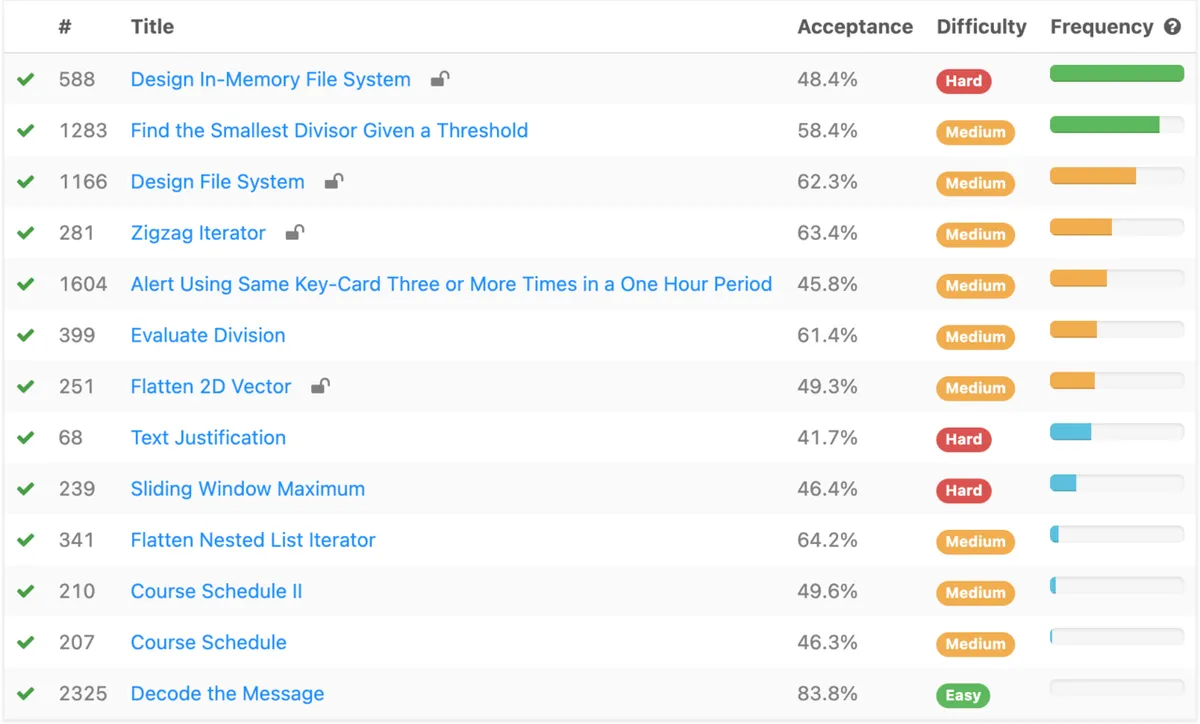The width and height of the screenshot is (1200, 724).
Task: Sort by the Frequency column header
Action: coord(1101,27)
